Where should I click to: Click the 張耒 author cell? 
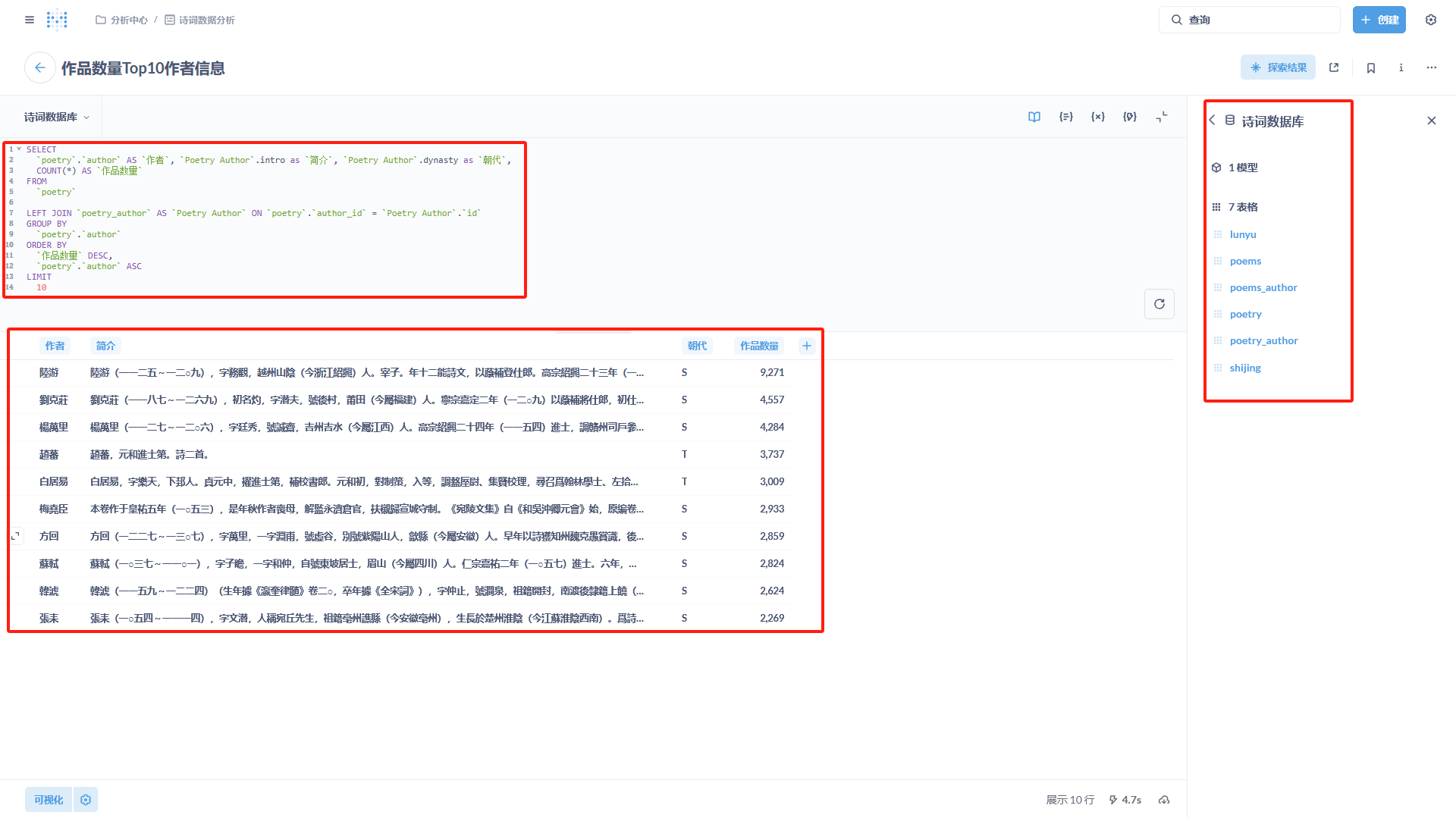point(49,618)
